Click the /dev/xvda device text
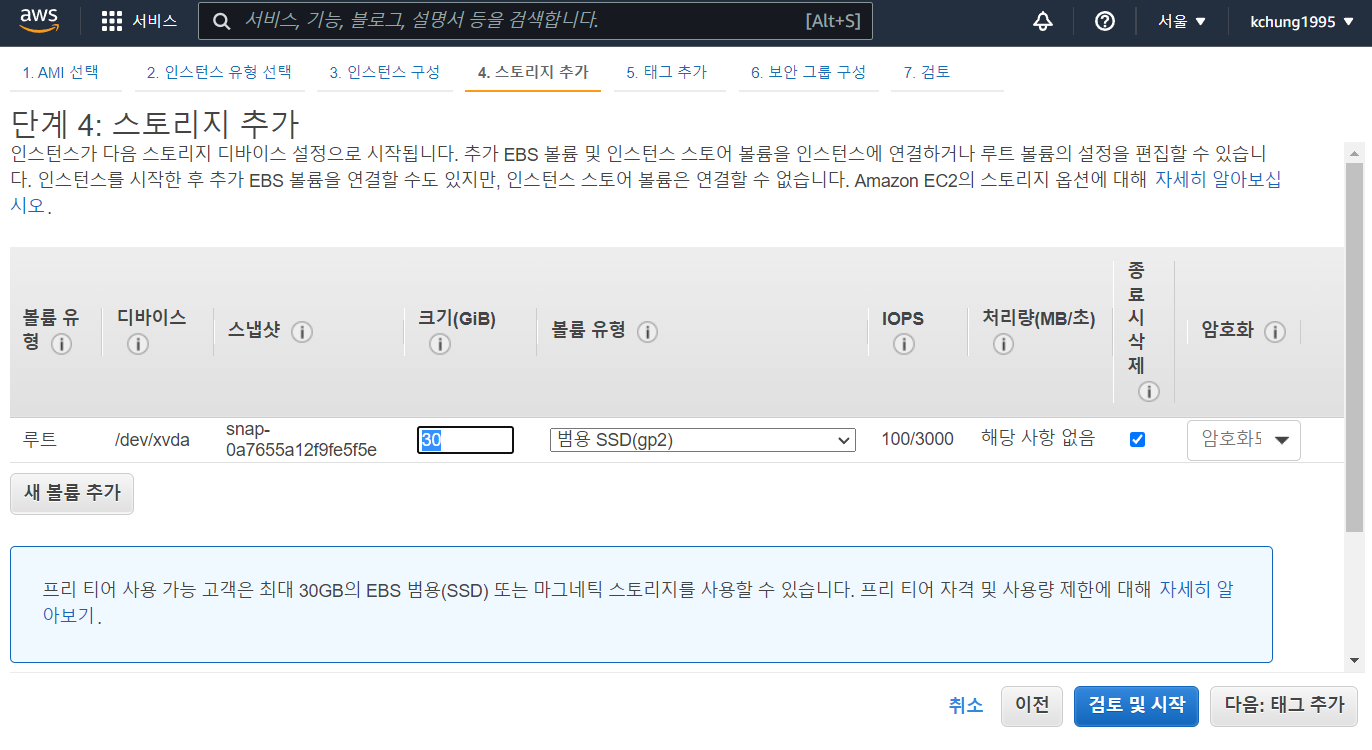 tap(152, 439)
